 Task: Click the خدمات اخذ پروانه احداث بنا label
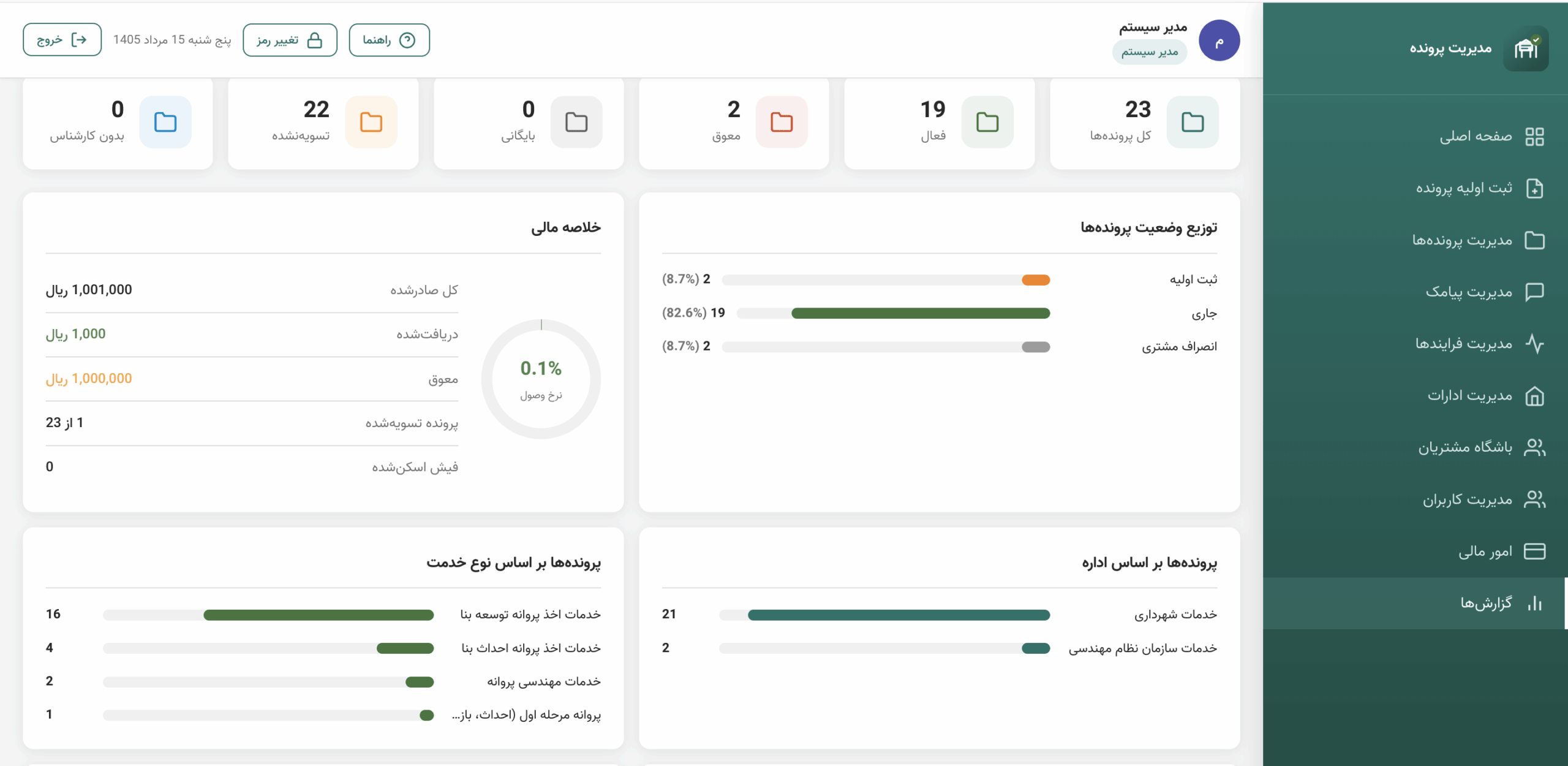(531, 648)
